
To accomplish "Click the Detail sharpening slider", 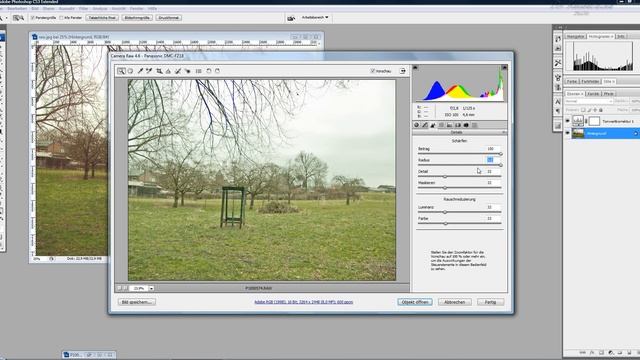I will click(x=459, y=176).
